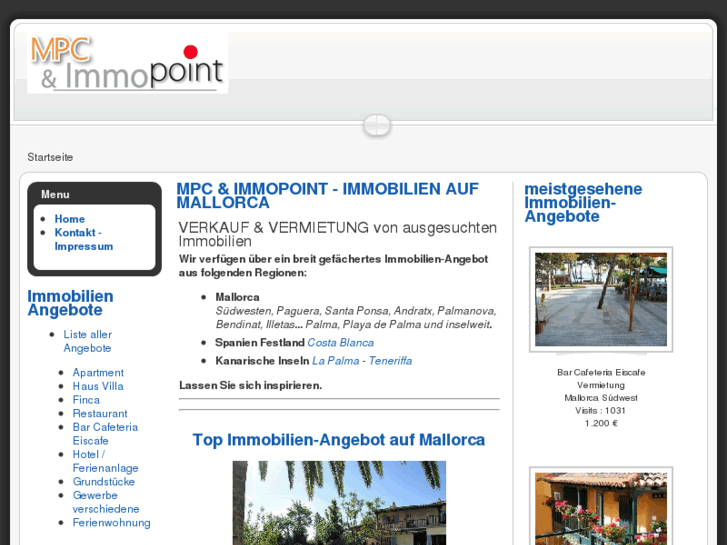Viewport: 727px width, 545px height.
Task: Follow the Costa Blanca link
Action: coord(341,342)
